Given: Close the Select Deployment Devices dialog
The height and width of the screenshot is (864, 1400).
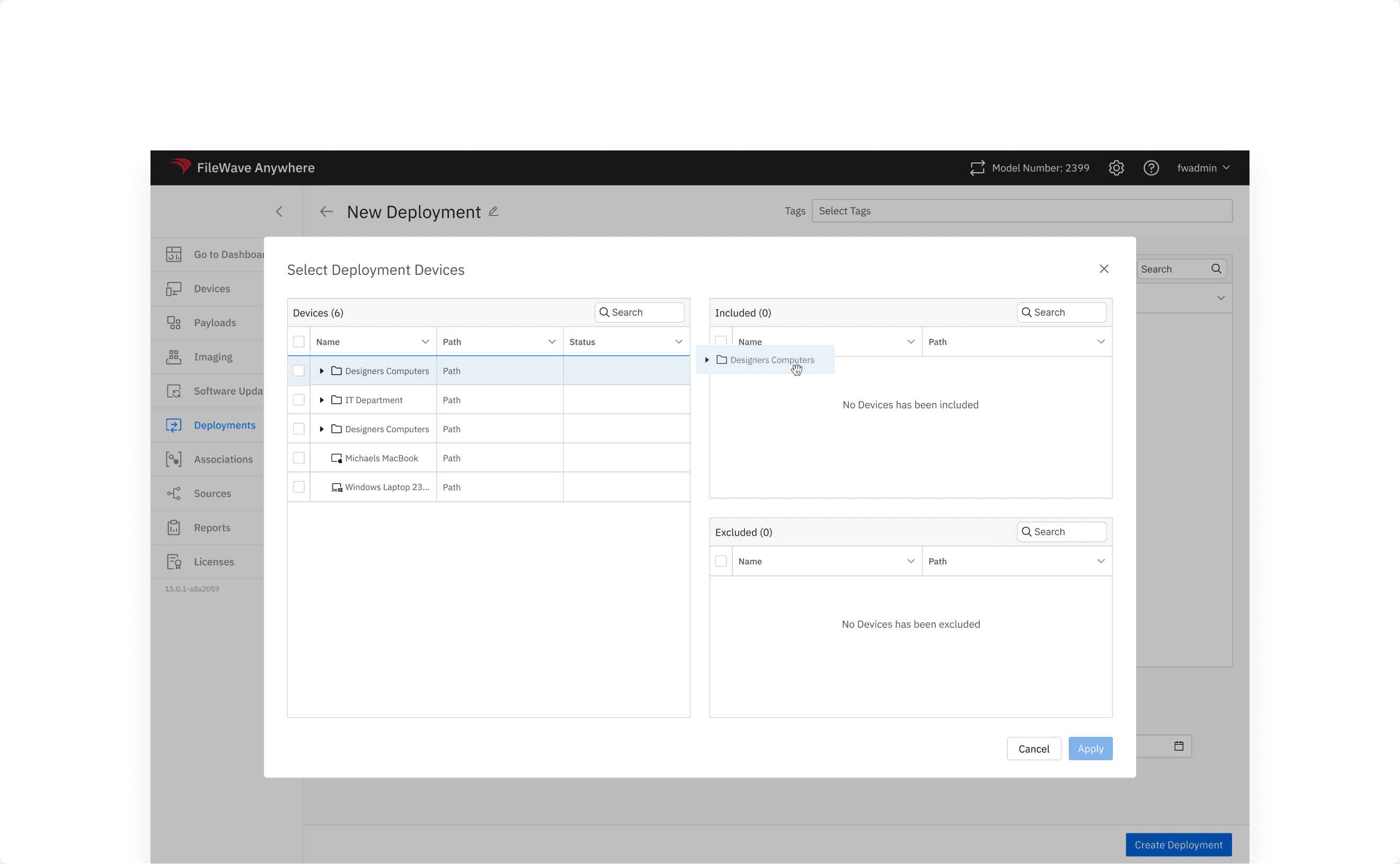Looking at the screenshot, I should click(x=1104, y=269).
